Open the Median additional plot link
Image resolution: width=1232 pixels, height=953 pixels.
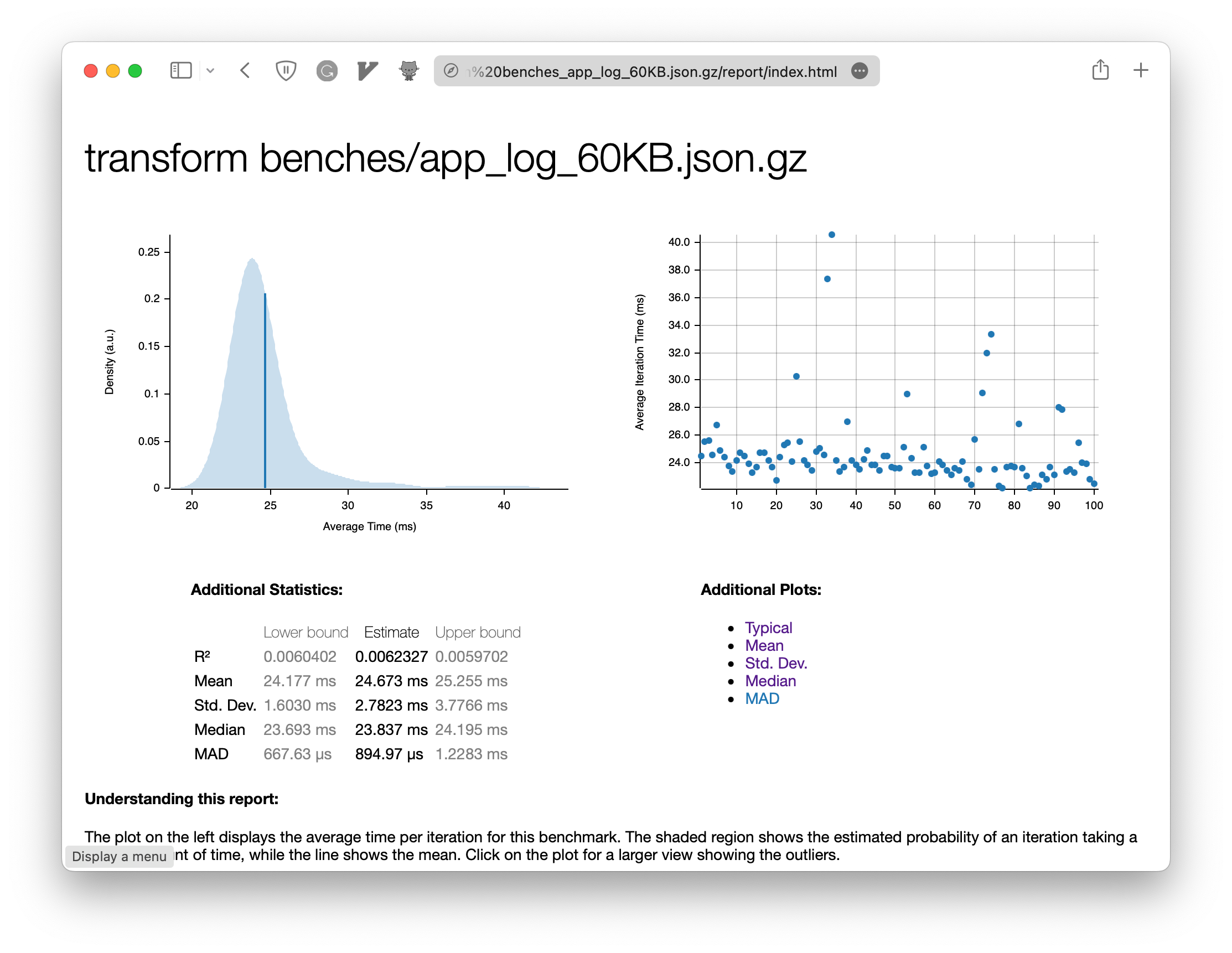(x=770, y=681)
